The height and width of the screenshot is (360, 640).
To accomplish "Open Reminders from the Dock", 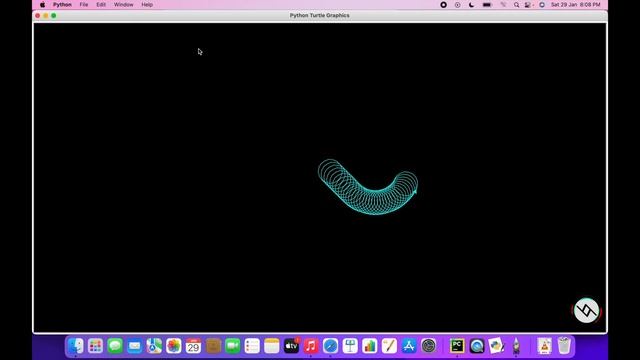I will point(252,346).
